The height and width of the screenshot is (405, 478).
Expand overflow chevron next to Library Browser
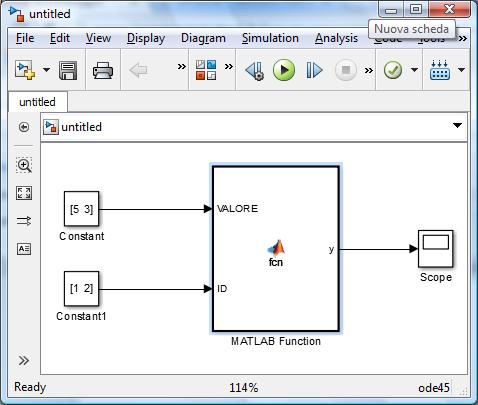tap(228, 66)
